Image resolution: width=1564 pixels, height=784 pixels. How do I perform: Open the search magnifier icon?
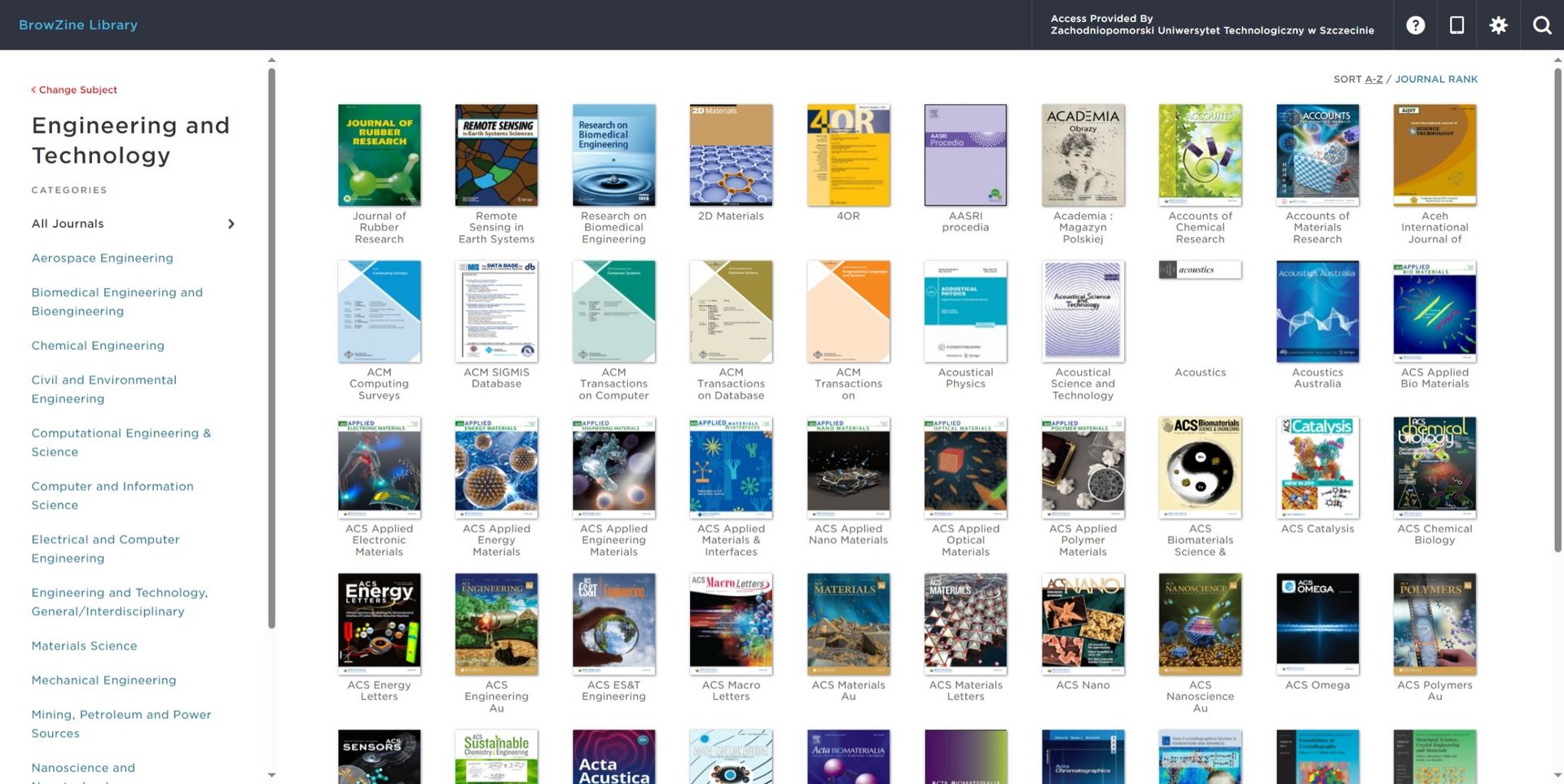pyautogui.click(x=1542, y=25)
